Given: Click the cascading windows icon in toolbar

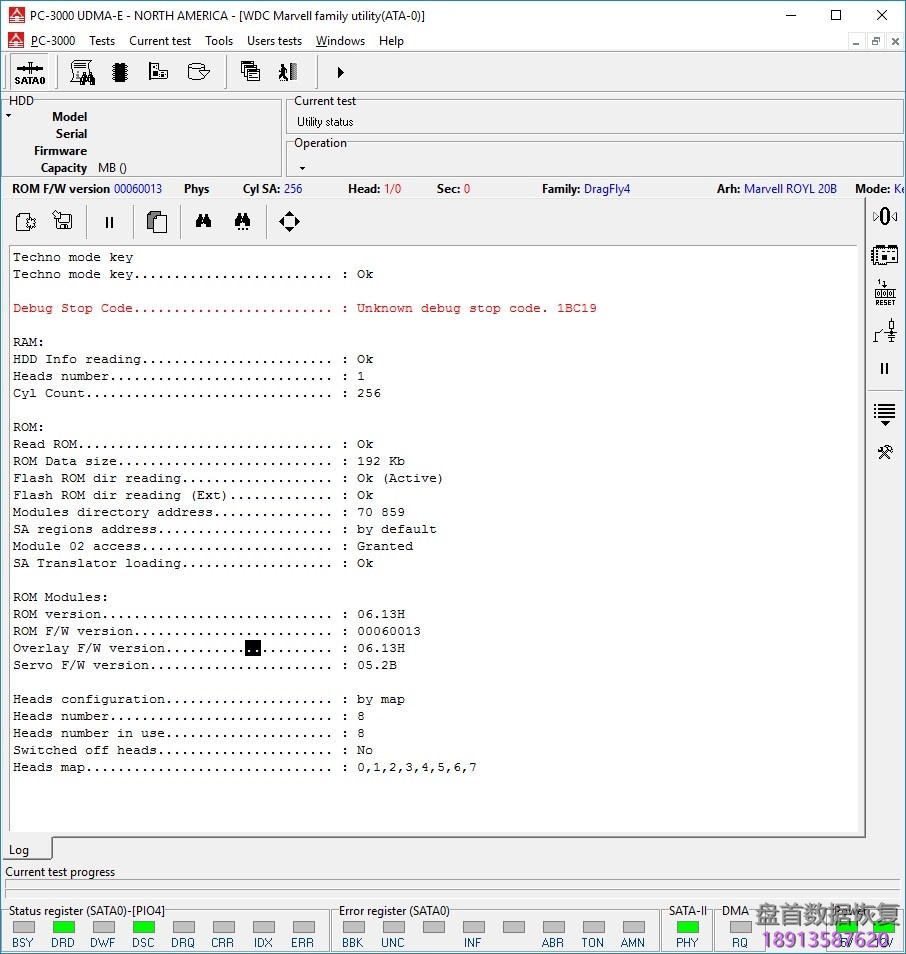Looking at the screenshot, I should [x=250, y=72].
